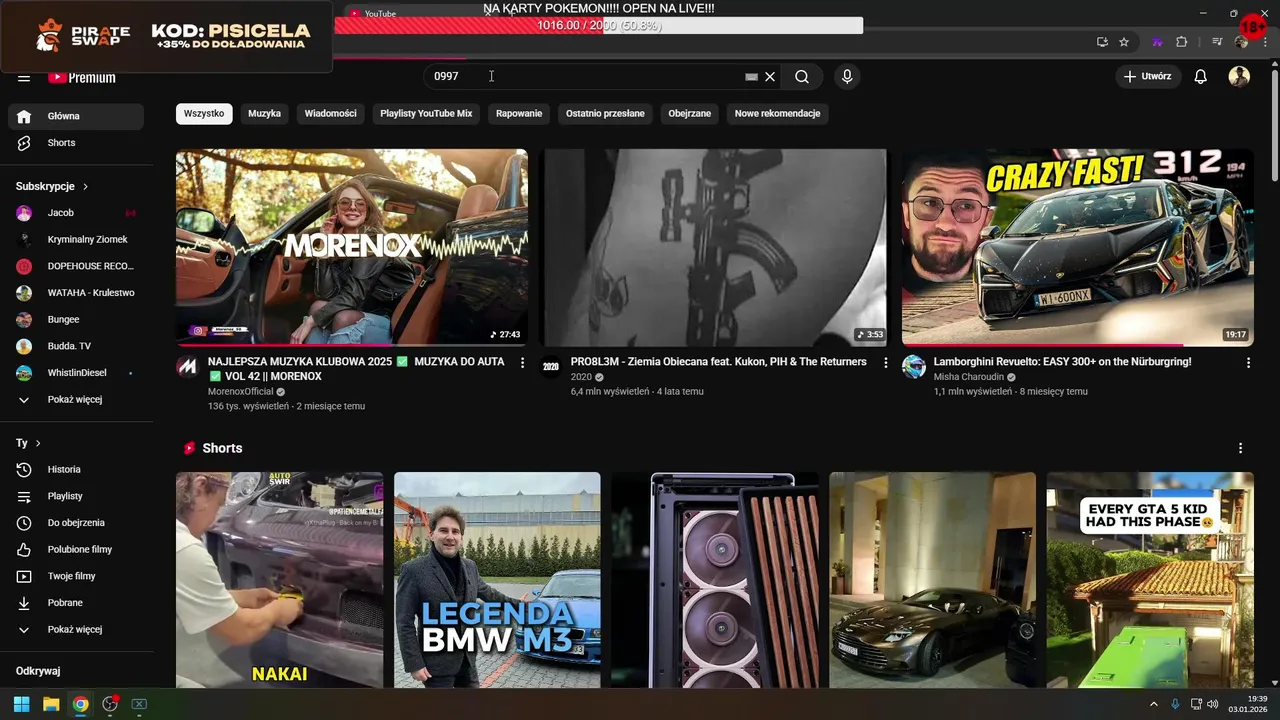Play the MORENOX club music thumbnail
This screenshot has height=720, width=1280.
[352, 247]
